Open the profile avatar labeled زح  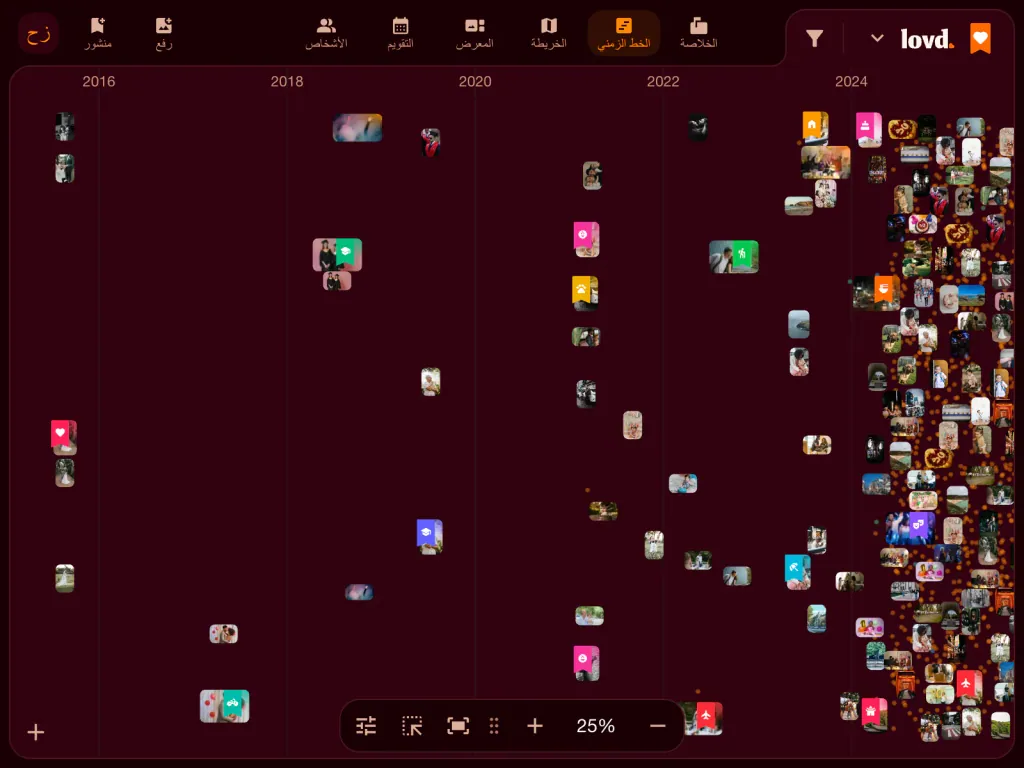tap(39, 35)
